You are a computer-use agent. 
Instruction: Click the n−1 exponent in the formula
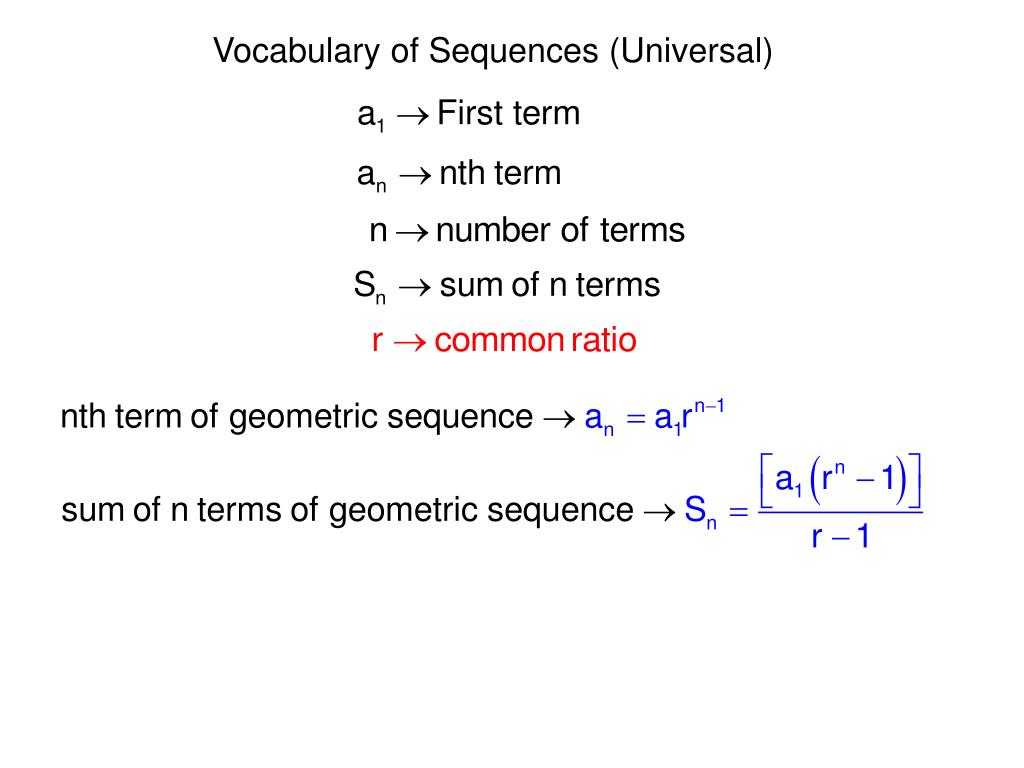[709, 407]
